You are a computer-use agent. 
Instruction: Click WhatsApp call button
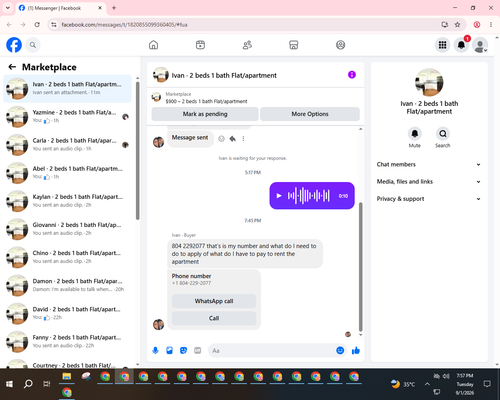[214, 301]
